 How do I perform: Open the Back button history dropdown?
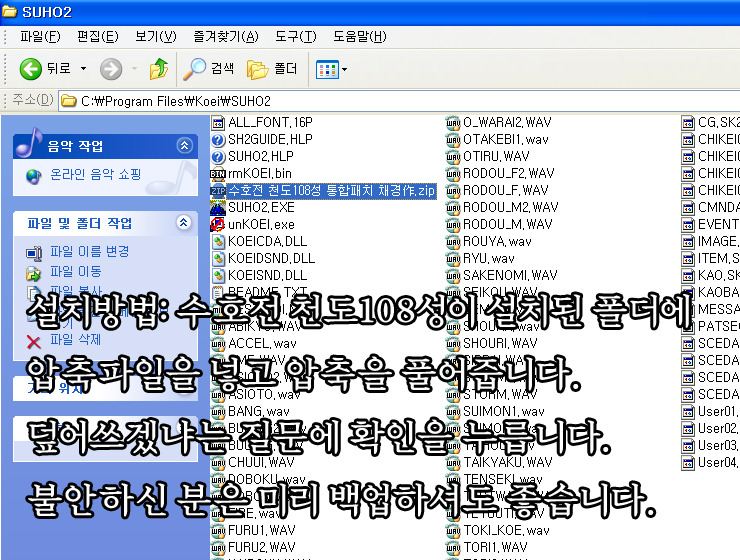coord(84,69)
